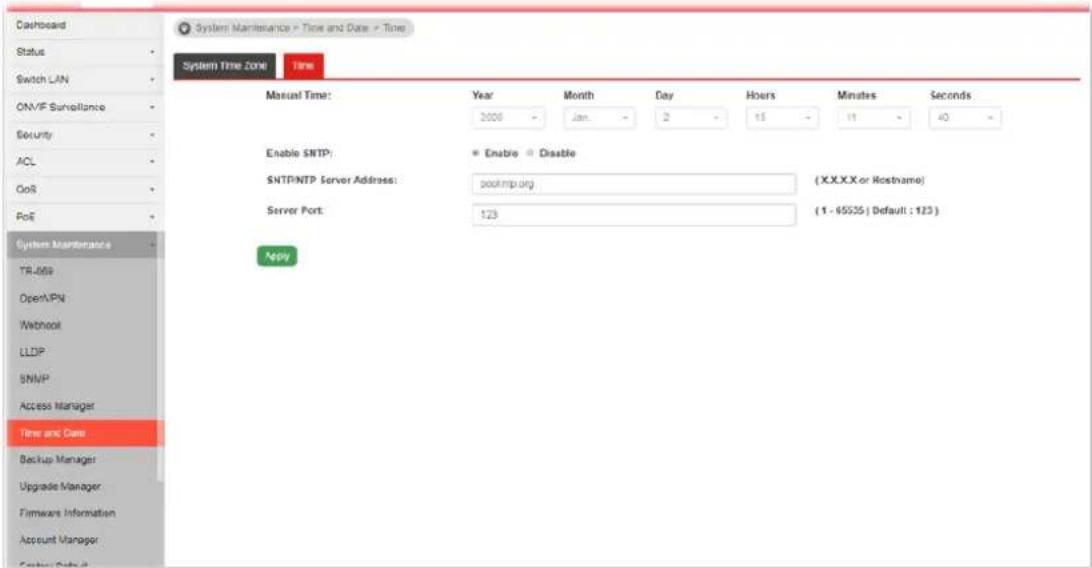The image size is (1092, 568).
Task: Open the Month dropdown
Action: 600,118
